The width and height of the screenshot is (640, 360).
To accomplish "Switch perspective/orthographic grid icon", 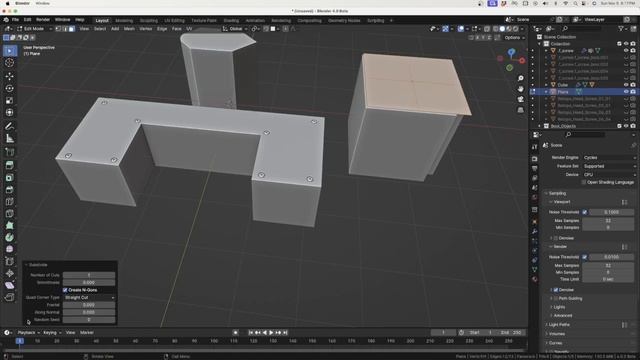I will (520, 110).
